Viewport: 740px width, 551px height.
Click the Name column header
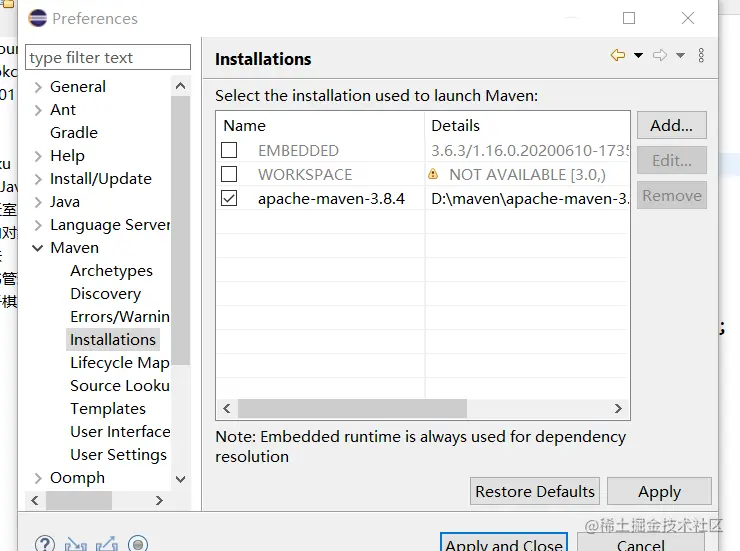320,125
